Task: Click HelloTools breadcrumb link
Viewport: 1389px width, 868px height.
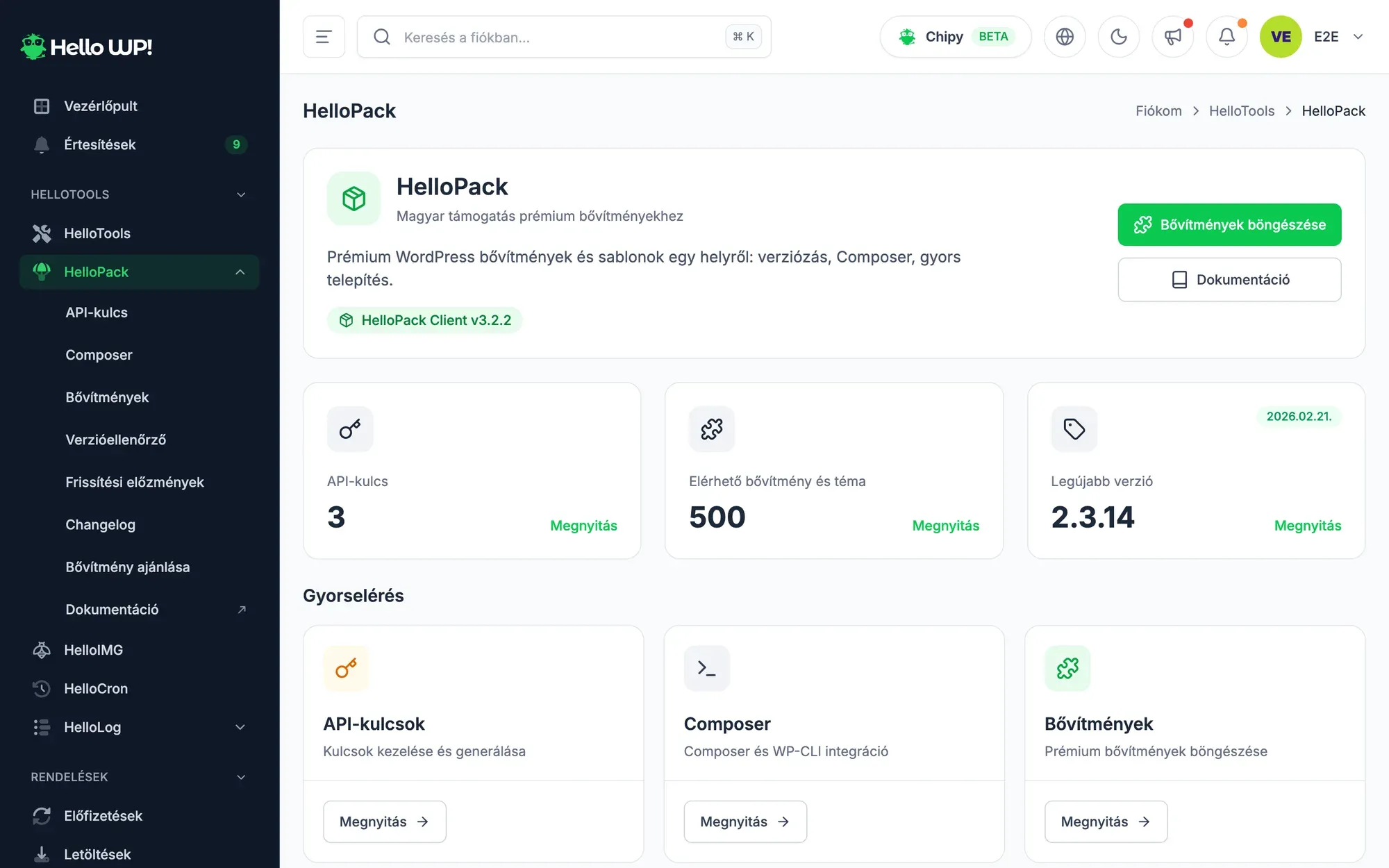Action: [x=1242, y=111]
